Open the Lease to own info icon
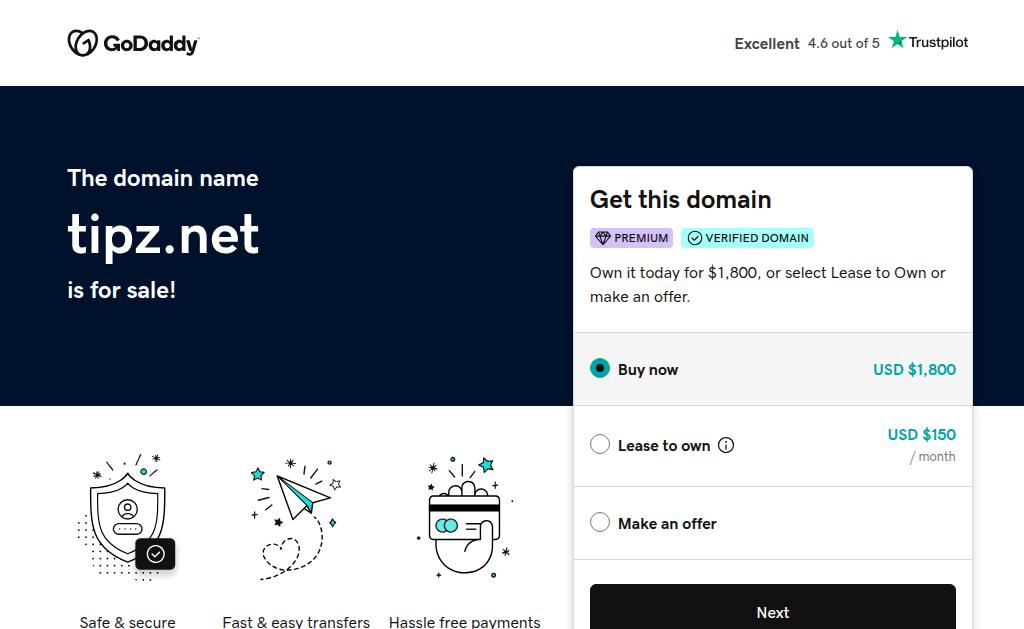The width and height of the screenshot is (1024, 629). (726, 446)
